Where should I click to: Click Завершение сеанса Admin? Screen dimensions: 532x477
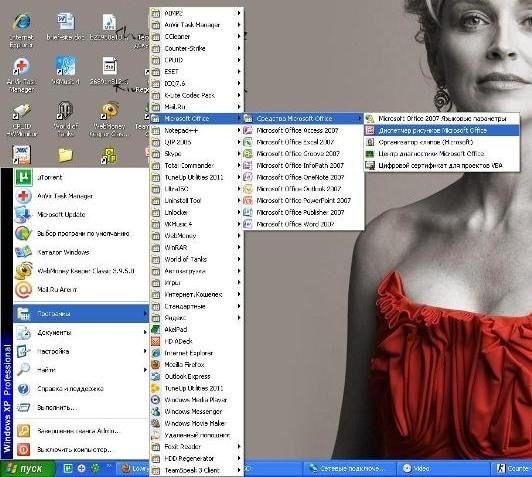pyautogui.click(x=81, y=431)
